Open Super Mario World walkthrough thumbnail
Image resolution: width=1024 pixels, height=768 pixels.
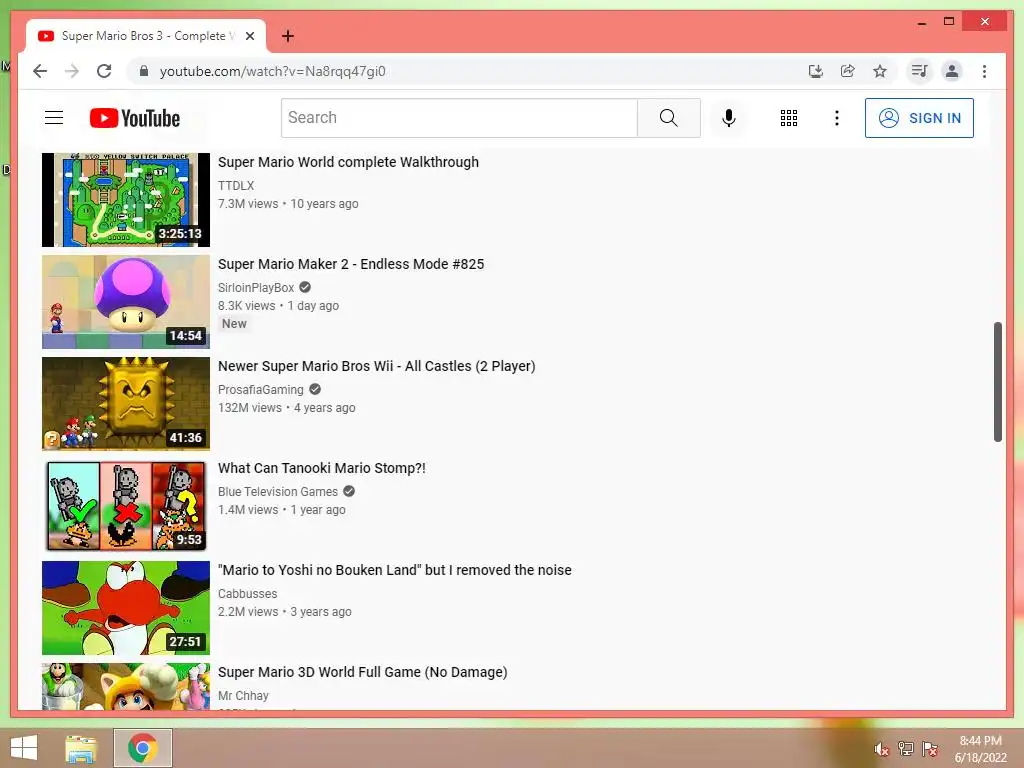pos(126,200)
